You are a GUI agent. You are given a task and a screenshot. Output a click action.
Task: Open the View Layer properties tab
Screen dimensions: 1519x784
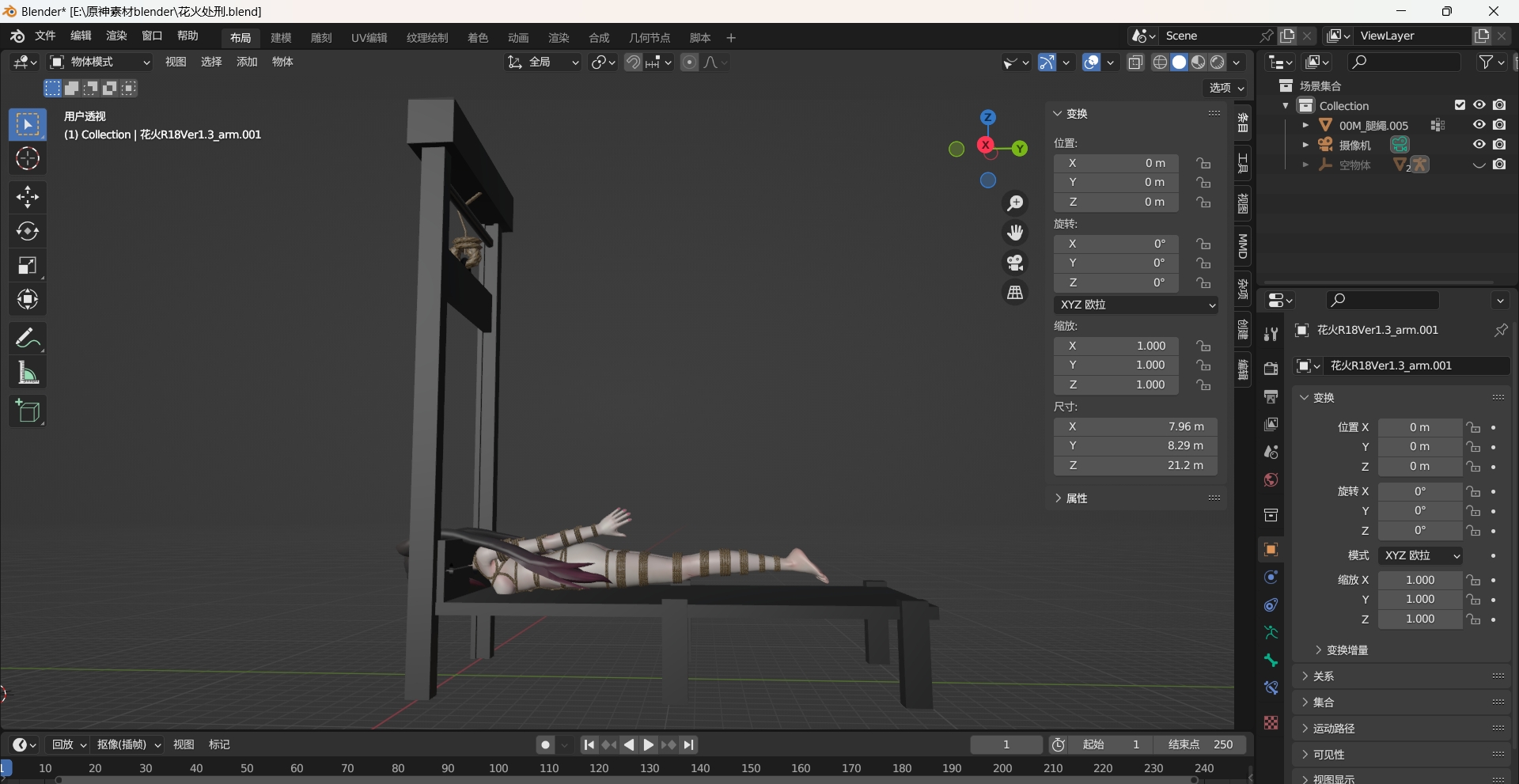[1271, 424]
